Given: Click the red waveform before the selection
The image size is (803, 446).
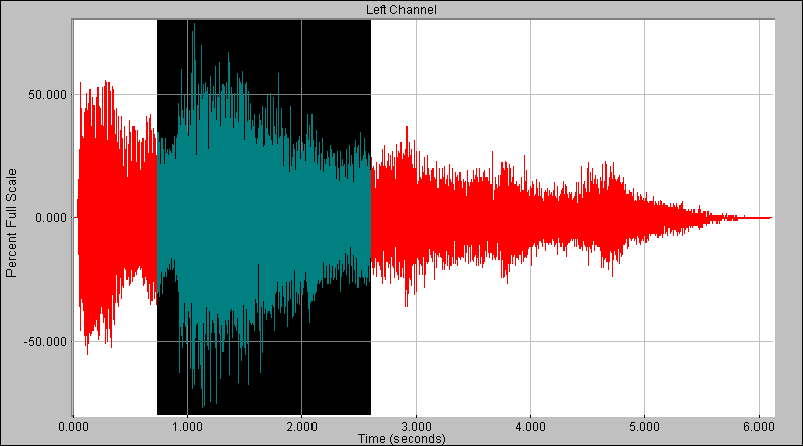Looking at the screenshot, I should click(117, 218).
